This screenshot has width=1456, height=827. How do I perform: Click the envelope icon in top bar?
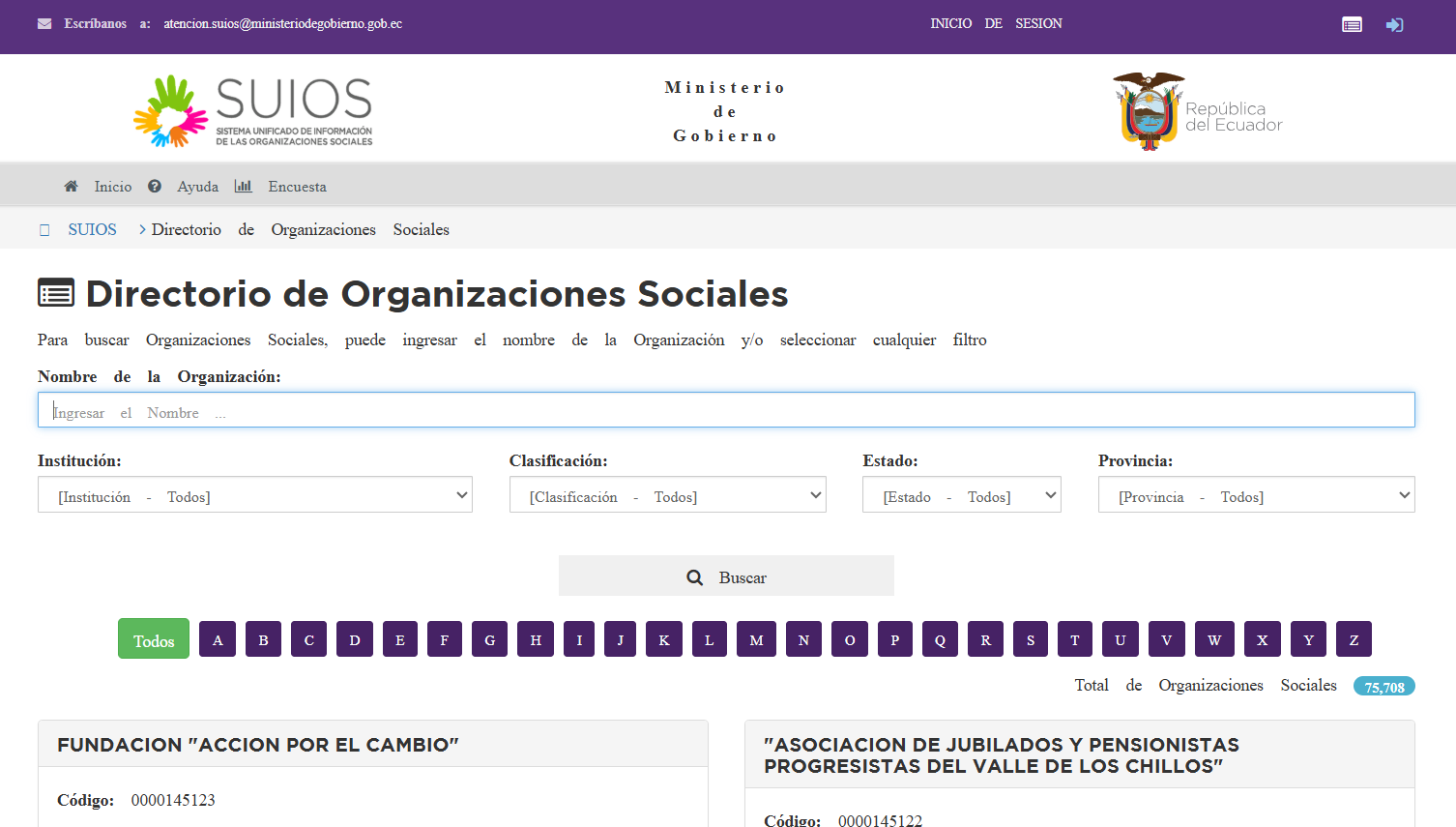tap(44, 24)
